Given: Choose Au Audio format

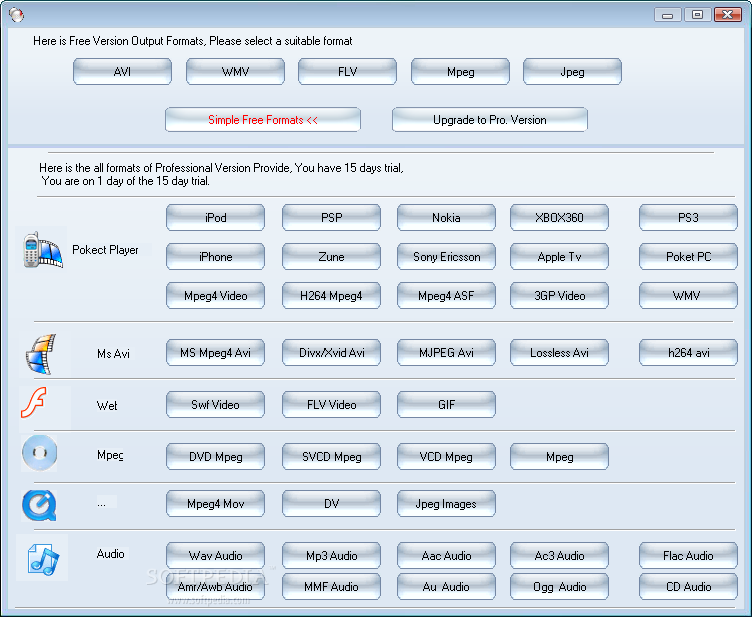Looking at the screenshot, I should 446,587.
